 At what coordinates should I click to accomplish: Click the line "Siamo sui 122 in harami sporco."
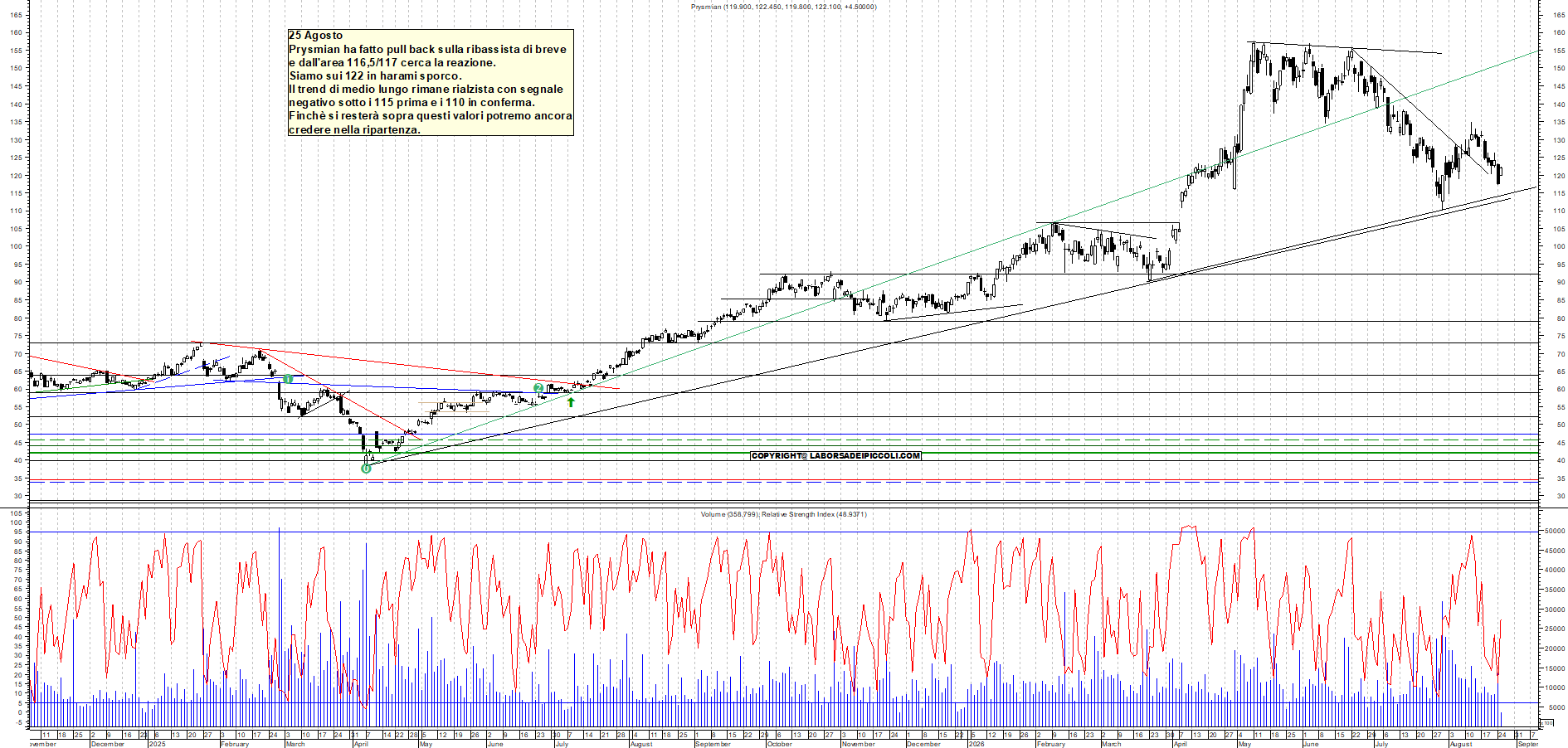click(375, 75)
